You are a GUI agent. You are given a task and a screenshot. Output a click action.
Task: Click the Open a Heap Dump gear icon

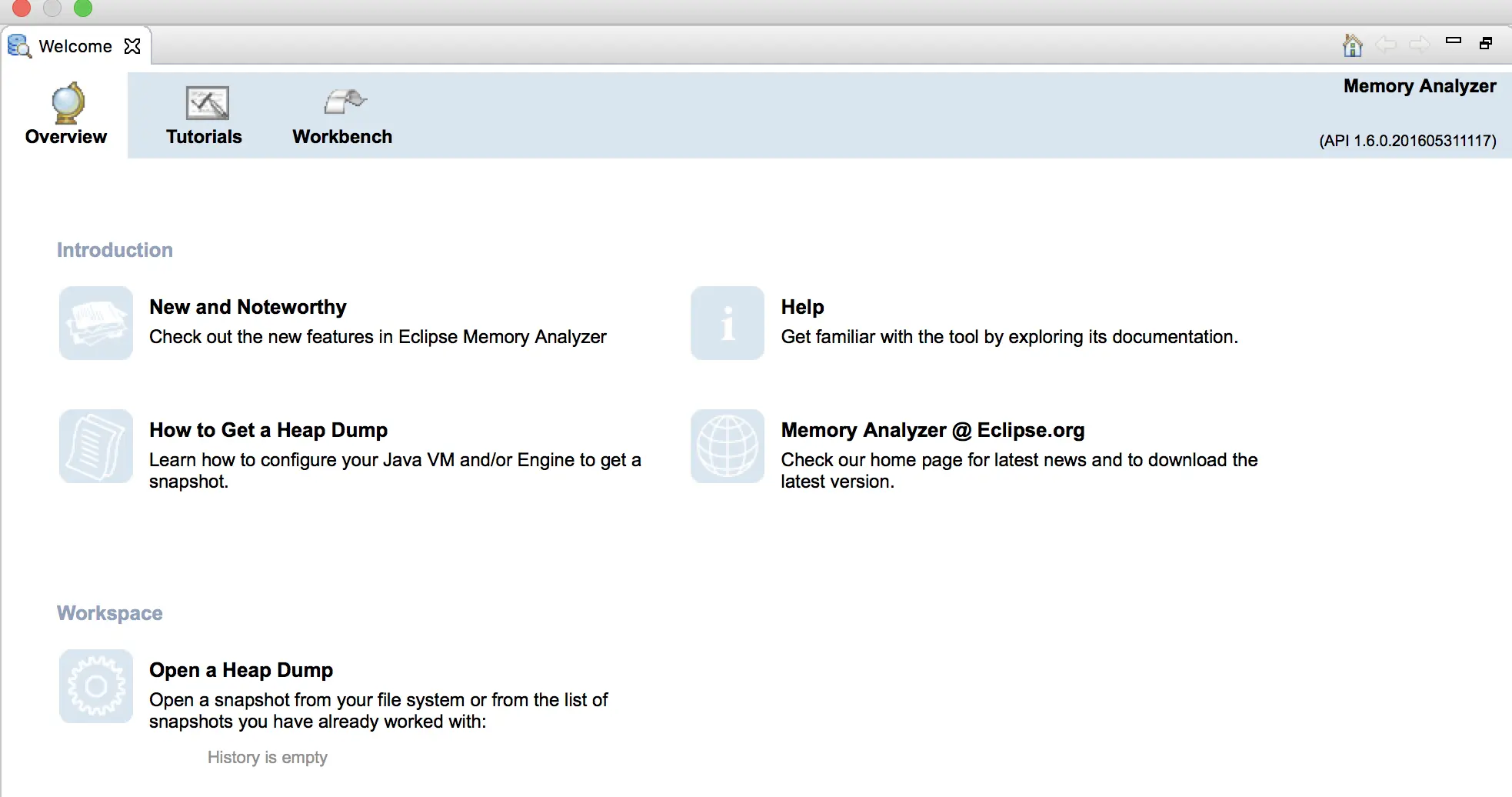click(96, 686)
